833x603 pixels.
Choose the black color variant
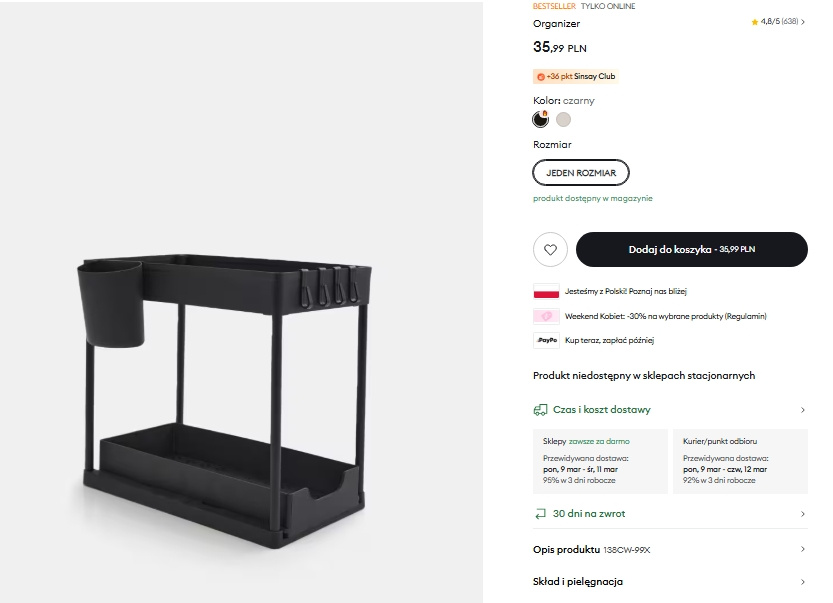541,120
